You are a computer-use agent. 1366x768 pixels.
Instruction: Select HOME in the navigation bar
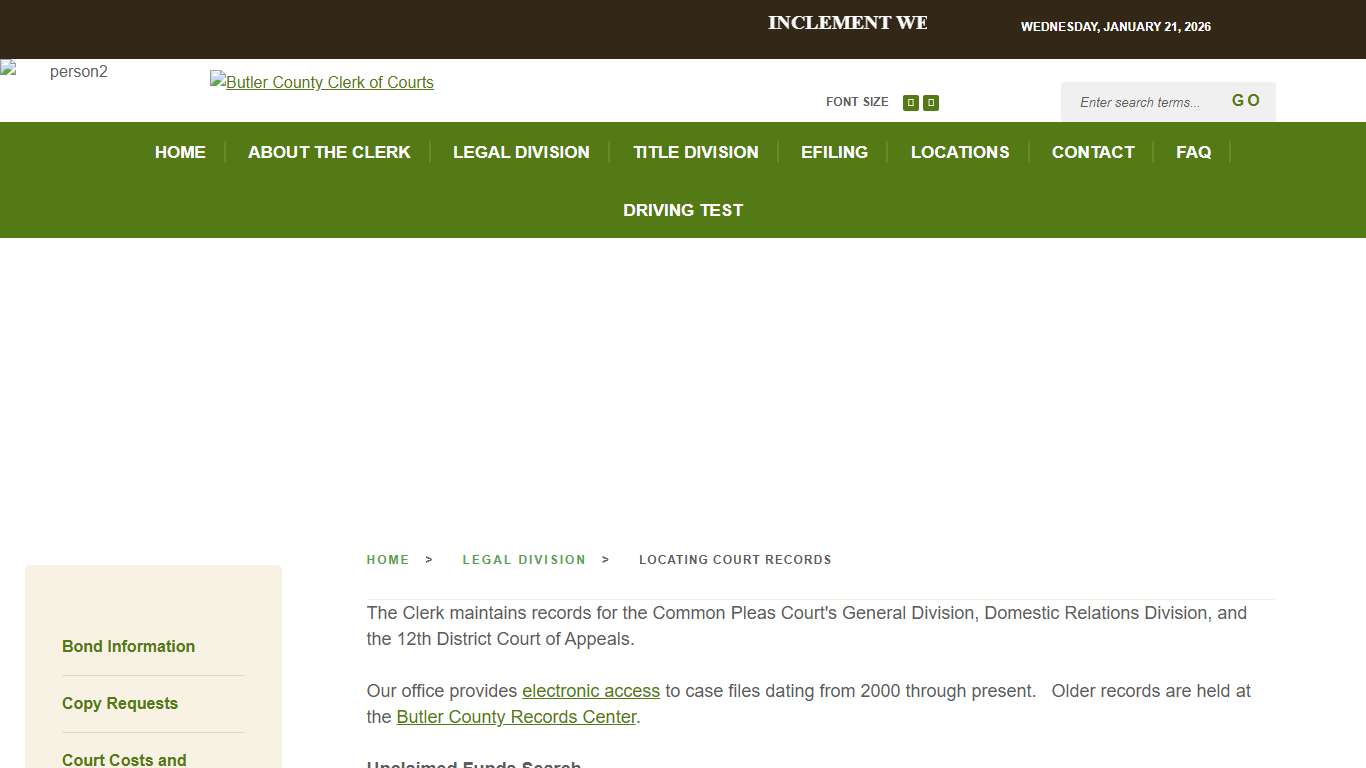point(180,152)
